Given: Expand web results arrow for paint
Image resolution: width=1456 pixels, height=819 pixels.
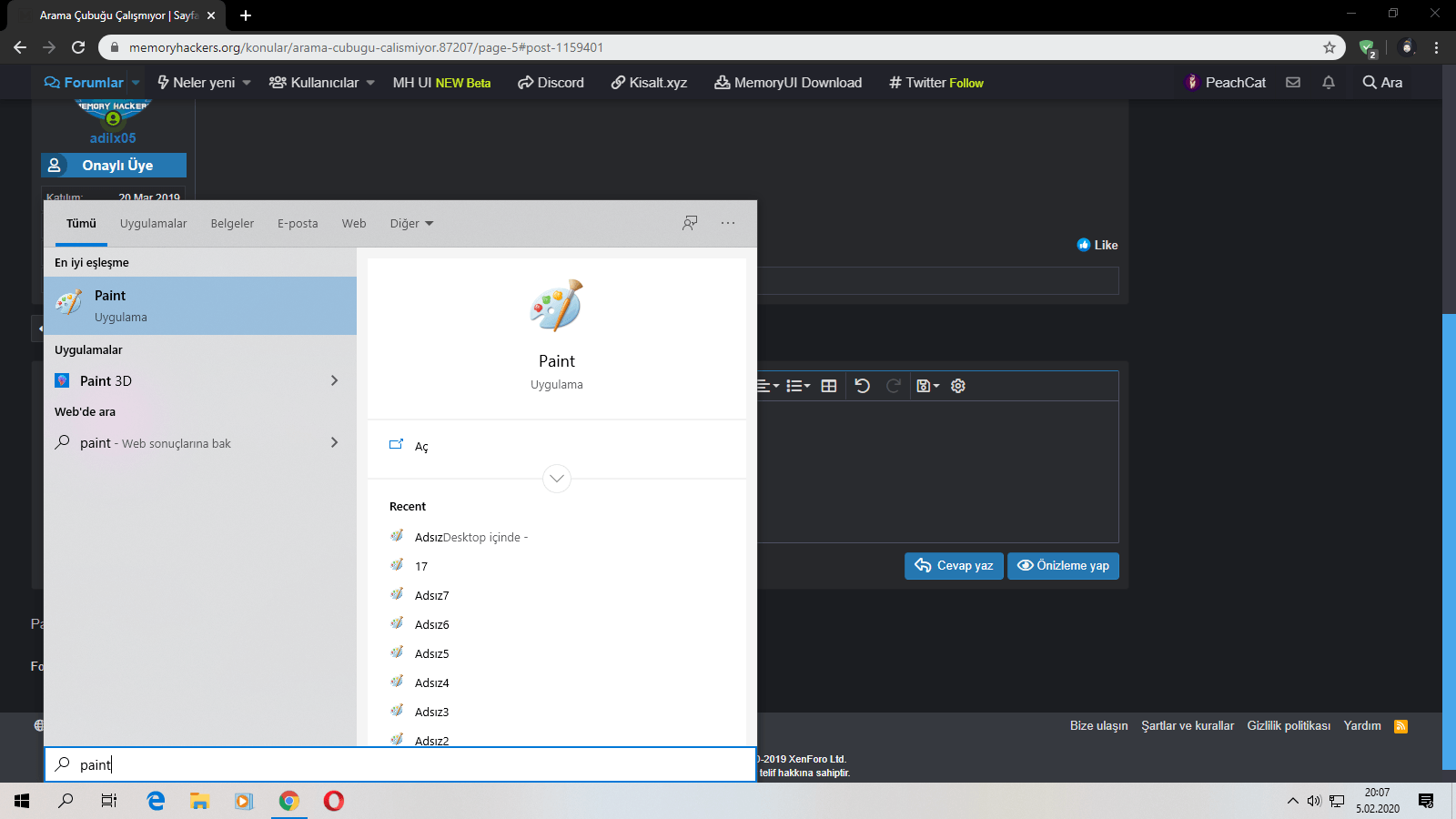Looking at the screenshot, I should (x=334, y=442).
